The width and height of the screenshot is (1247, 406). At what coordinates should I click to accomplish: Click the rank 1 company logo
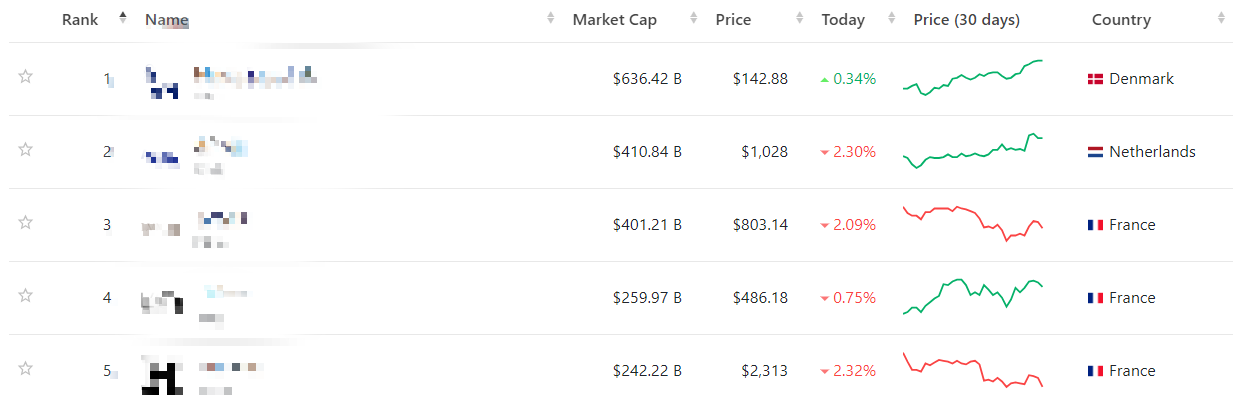click(161, 82)
